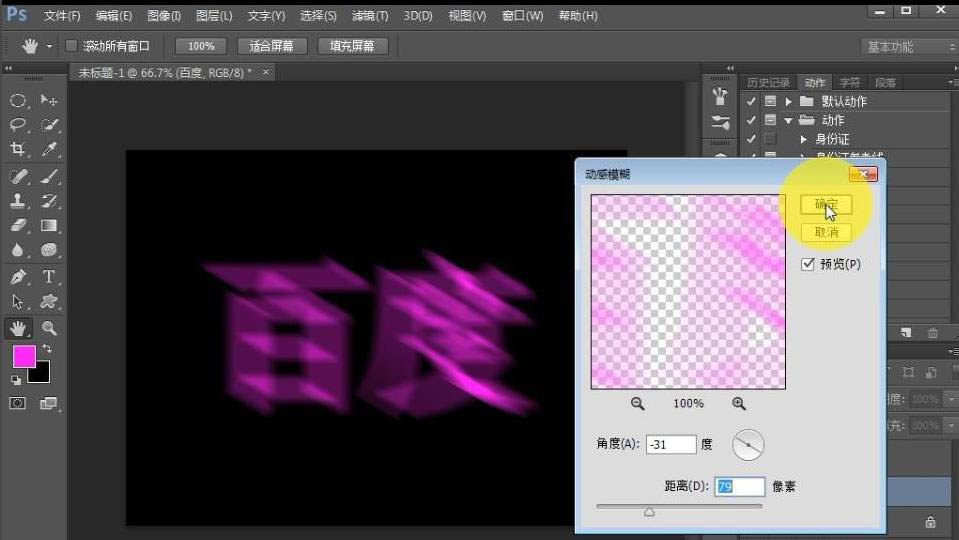Select the Crop tool

click(18, 149)
